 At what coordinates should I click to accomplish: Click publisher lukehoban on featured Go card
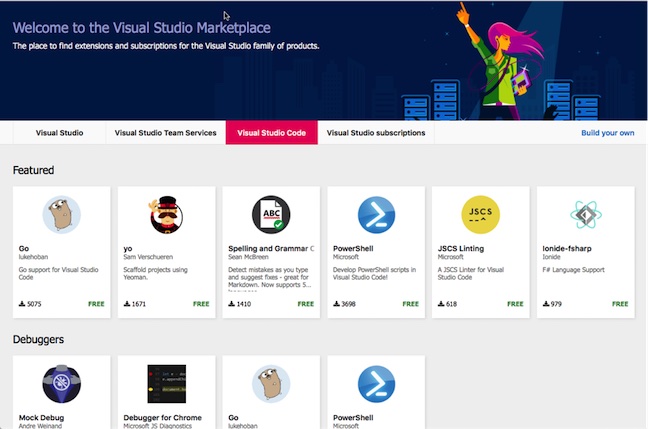click(33, 257)
